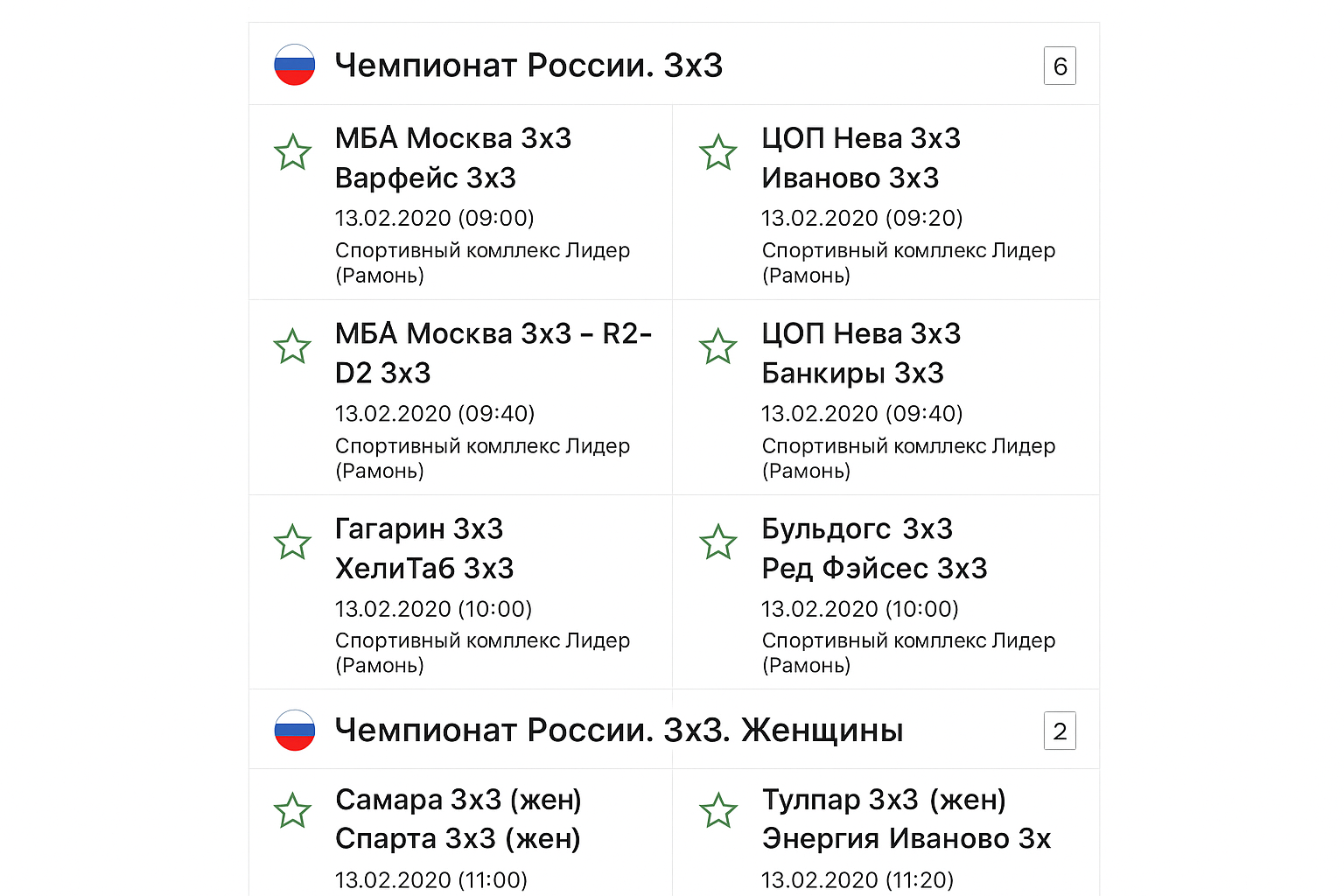Click Russian flag icon of Чемпионат России. 3x3
The image size is (1344, 896).
click(x=295, y=65)
